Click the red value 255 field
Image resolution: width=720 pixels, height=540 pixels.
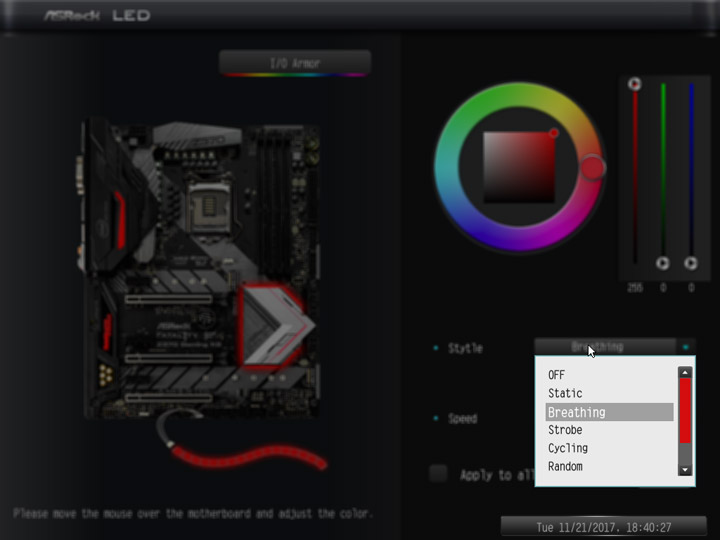click(x=635, y=288)
